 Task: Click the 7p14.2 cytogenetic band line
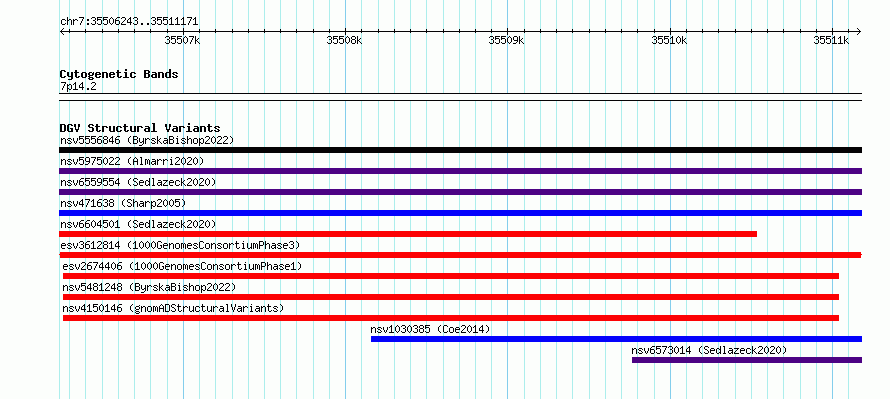point(460,97)
